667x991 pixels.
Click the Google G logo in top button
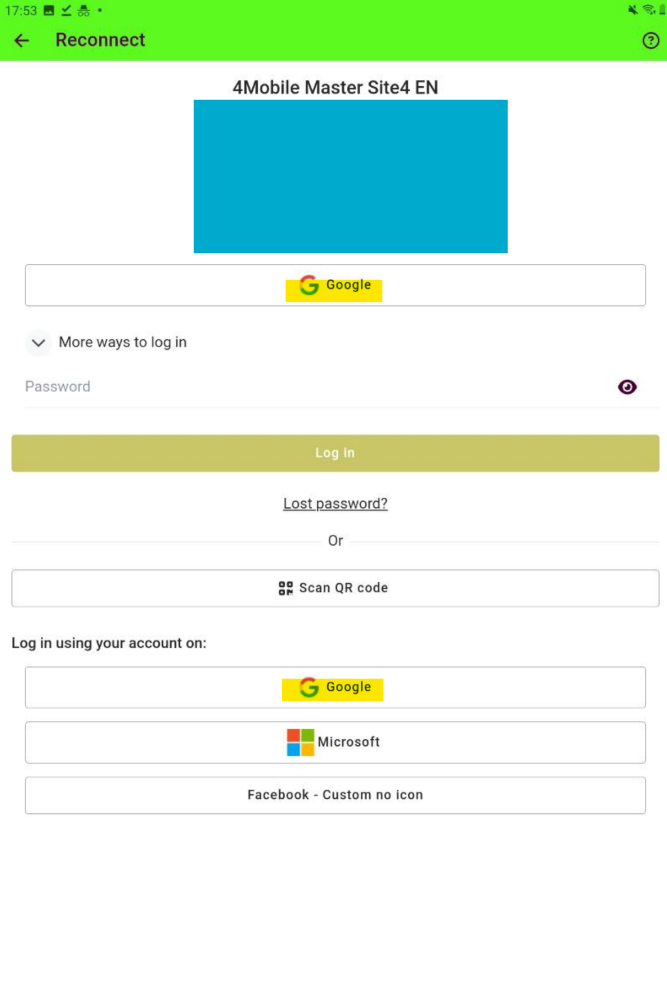[x=309, y=286]
